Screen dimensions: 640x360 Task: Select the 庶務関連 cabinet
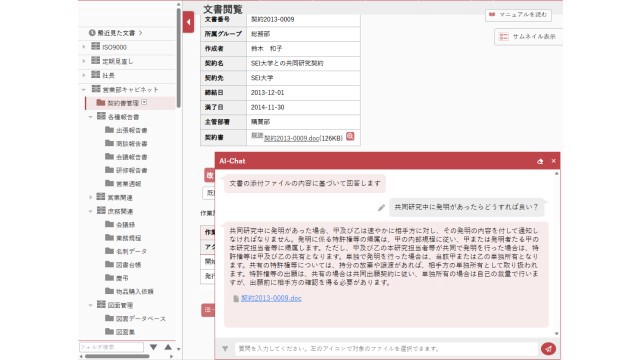coord(115,211)
